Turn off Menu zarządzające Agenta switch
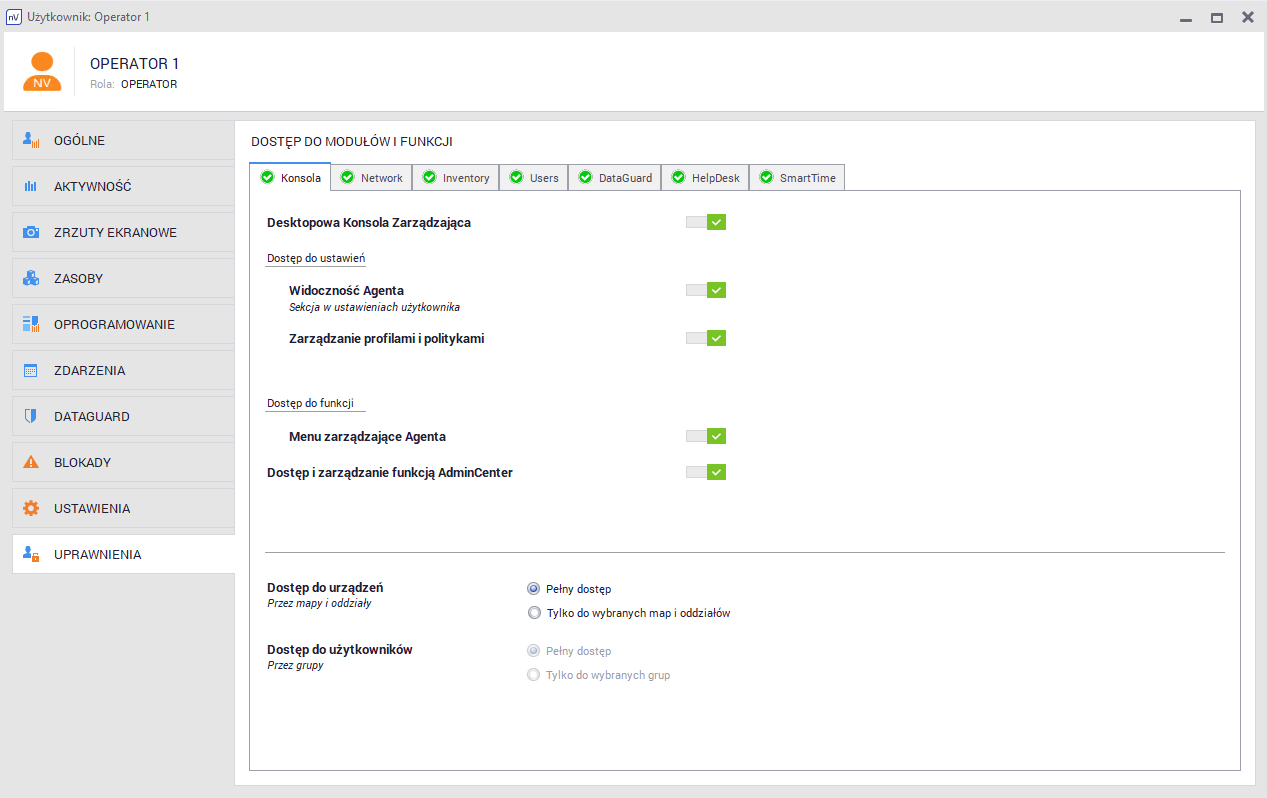The image size is (1267, 798). click(x=706, y=436)
